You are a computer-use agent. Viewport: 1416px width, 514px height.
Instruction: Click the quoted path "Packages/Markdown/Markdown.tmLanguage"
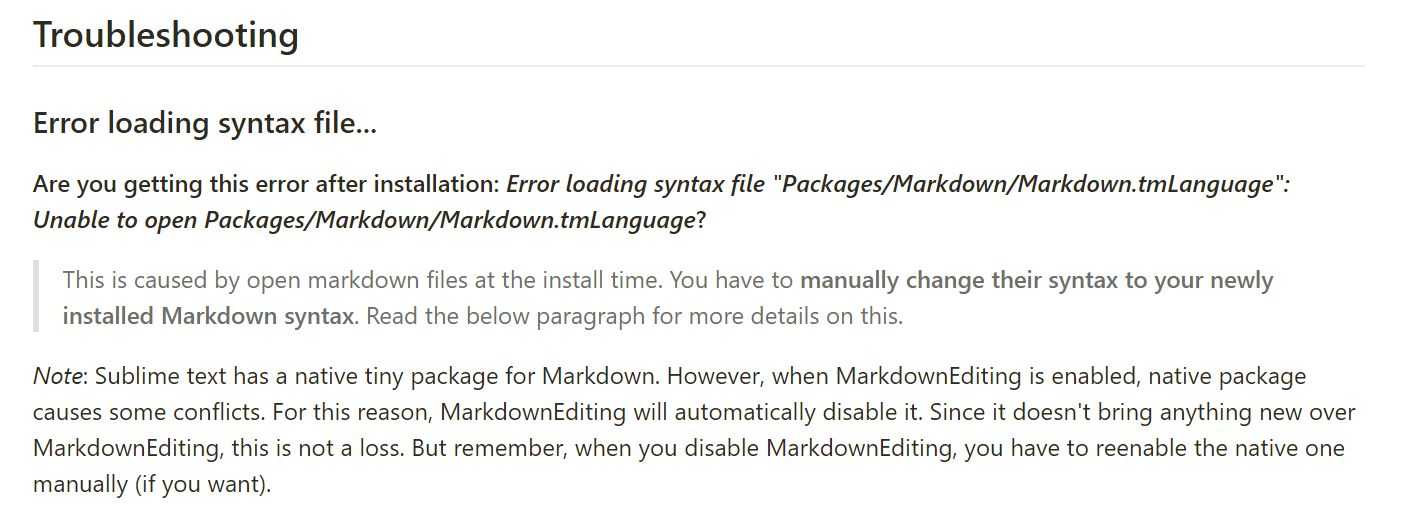point(1025,185)
